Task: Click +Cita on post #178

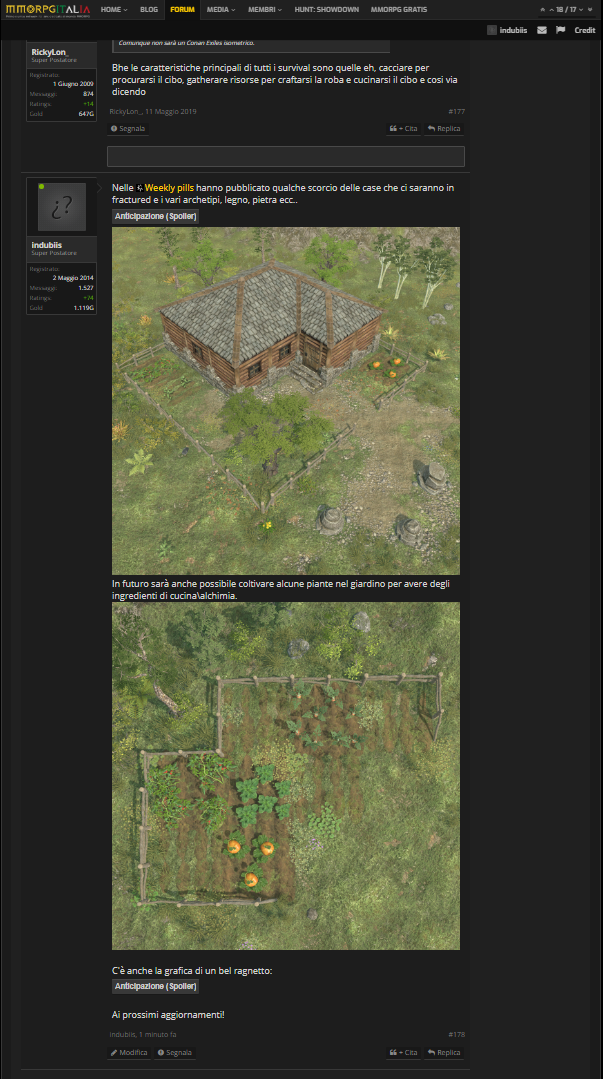Action: click(x=403, y=1052)
